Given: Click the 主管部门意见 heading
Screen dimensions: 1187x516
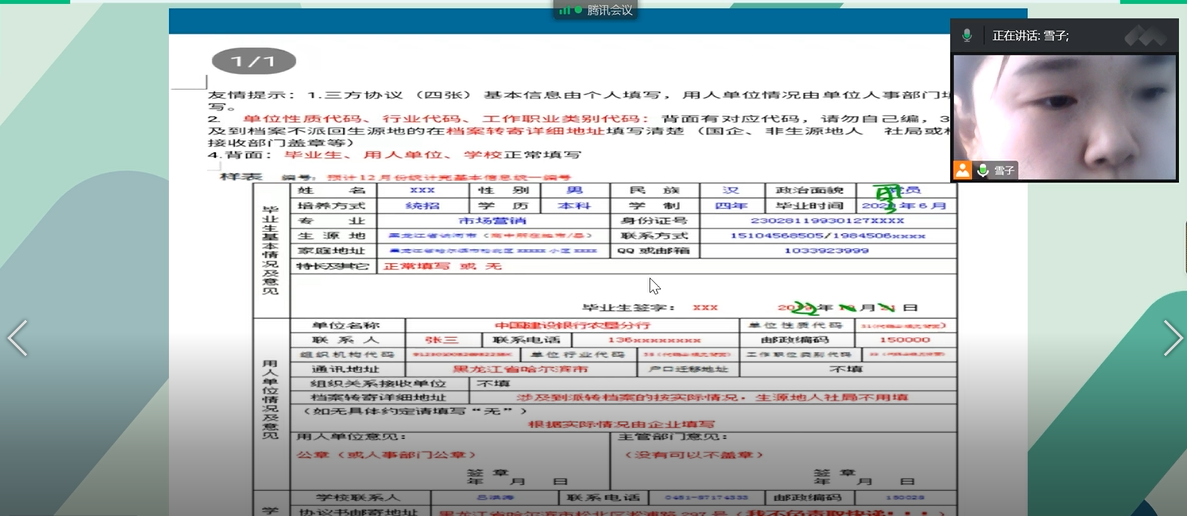Looking at the screenshot, I should click(673, 437).
